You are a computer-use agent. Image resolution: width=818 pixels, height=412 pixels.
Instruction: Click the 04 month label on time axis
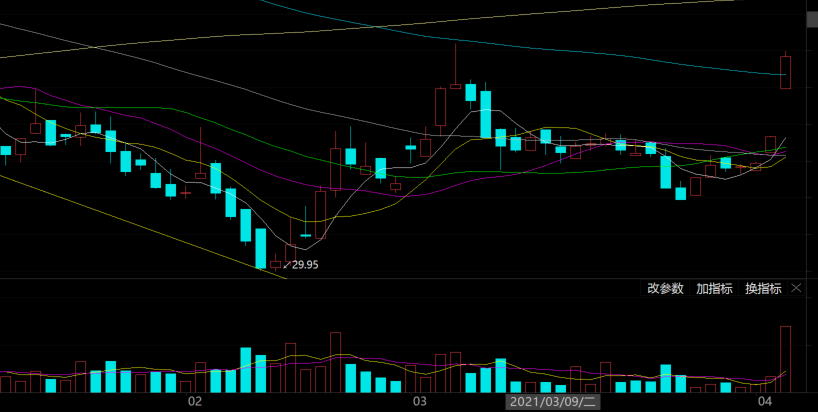765,402
